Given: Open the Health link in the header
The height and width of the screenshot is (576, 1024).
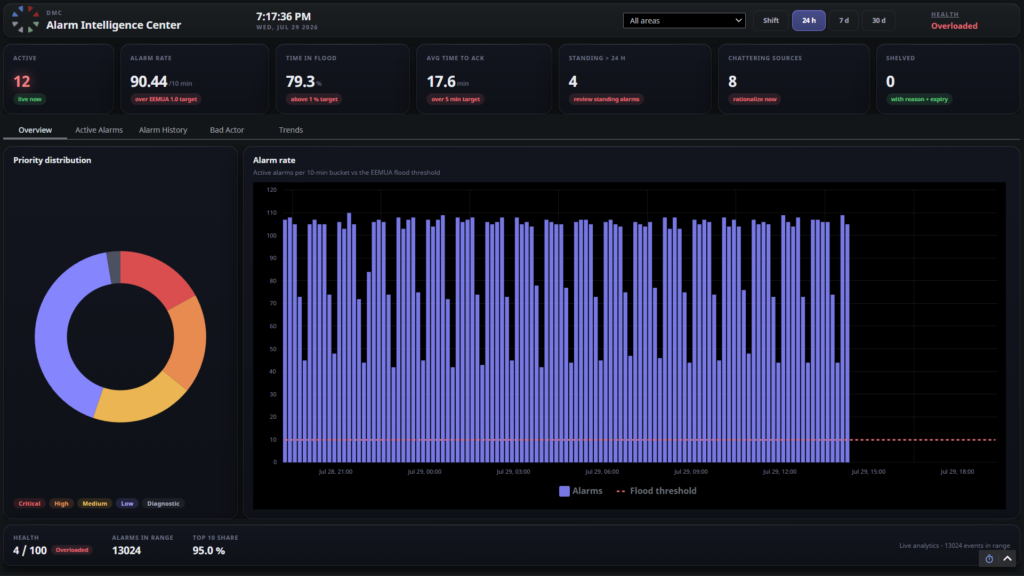Looking at the screenshot, I should [x=945, y=14].
